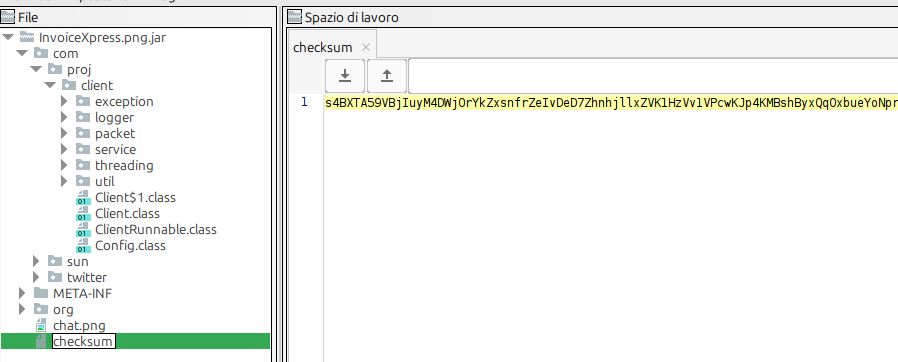Viewport: 898px width, 362px height.
Task: Click the InvoiceXpress.png.jar archive icon
Action: pos(27,37)
